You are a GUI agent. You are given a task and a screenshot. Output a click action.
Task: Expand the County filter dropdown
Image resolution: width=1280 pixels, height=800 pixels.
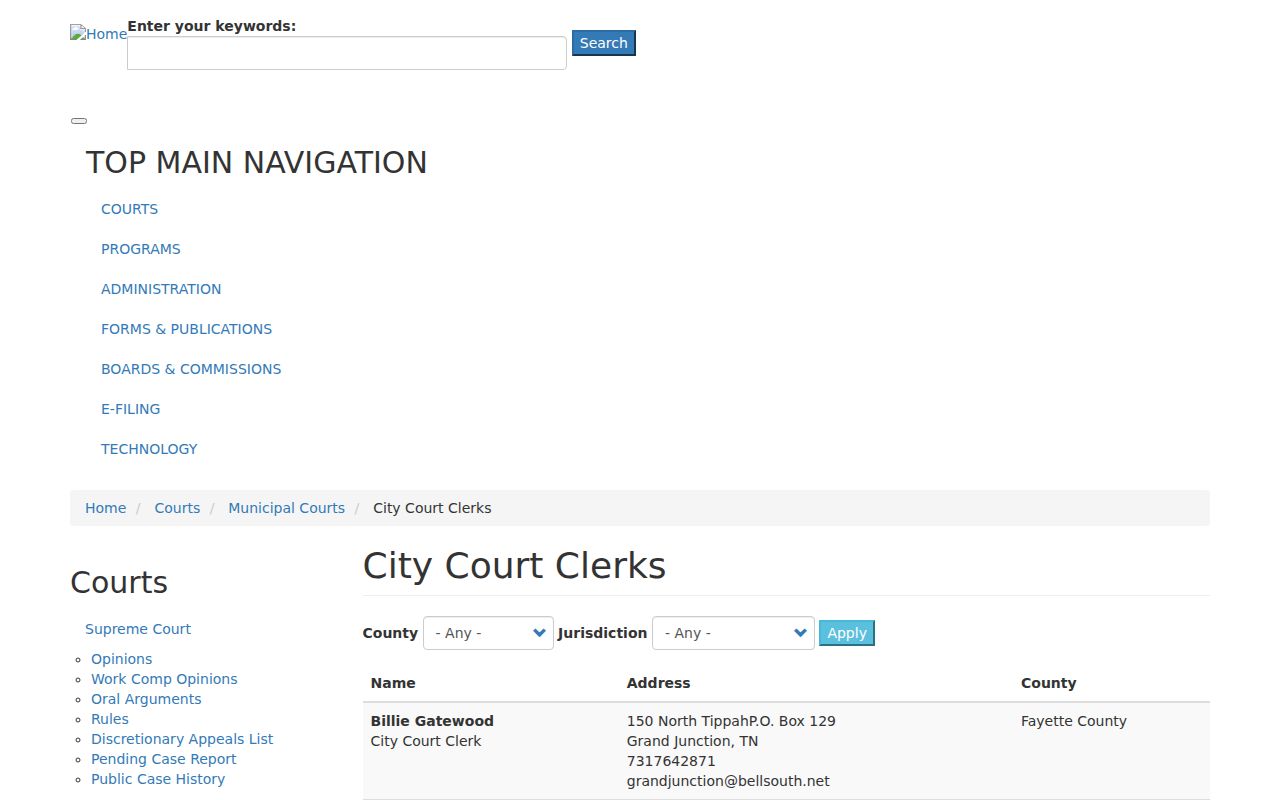[488, 633]
